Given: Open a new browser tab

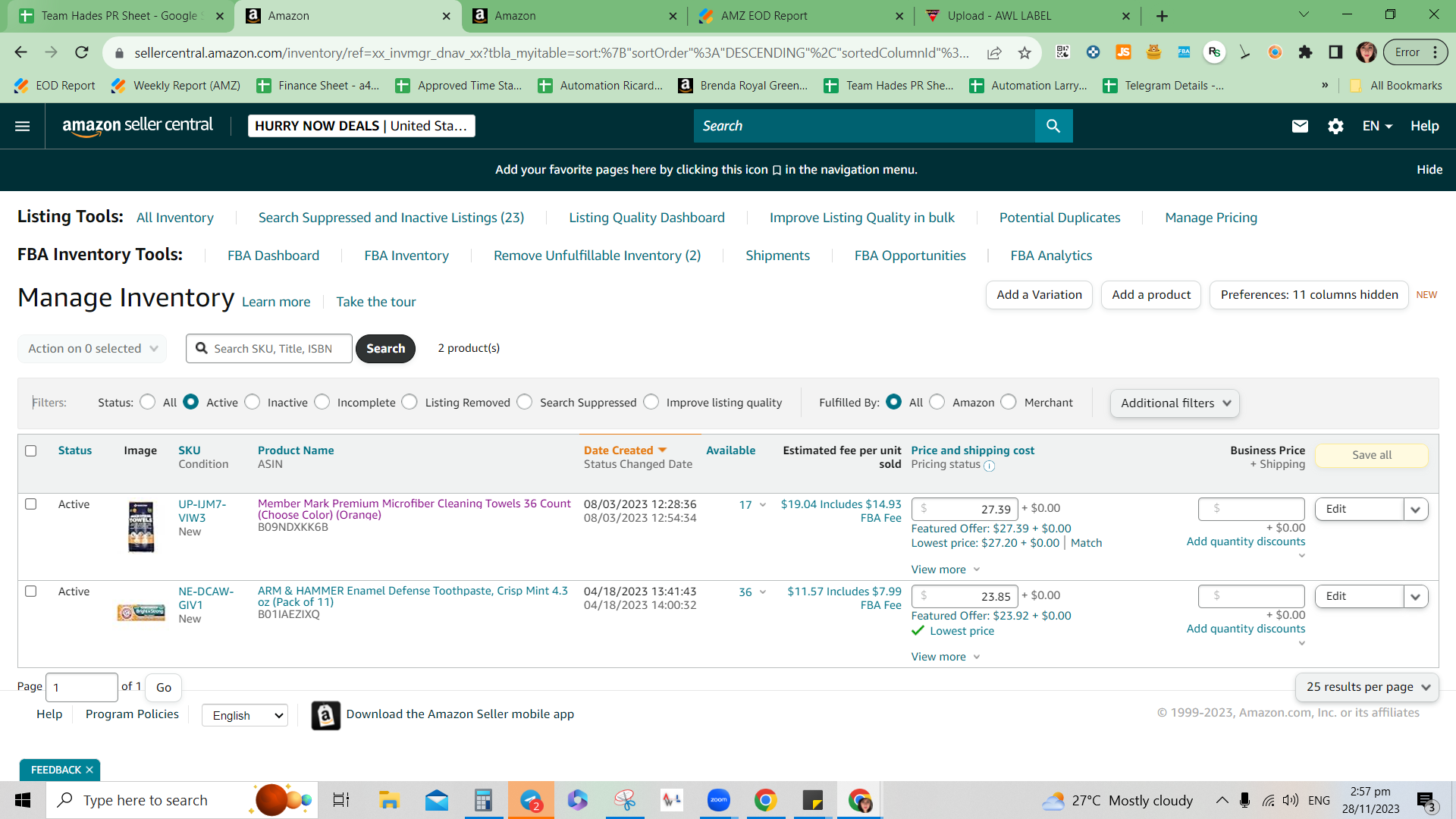Looking at the screenshot, I should [1162, 16].
